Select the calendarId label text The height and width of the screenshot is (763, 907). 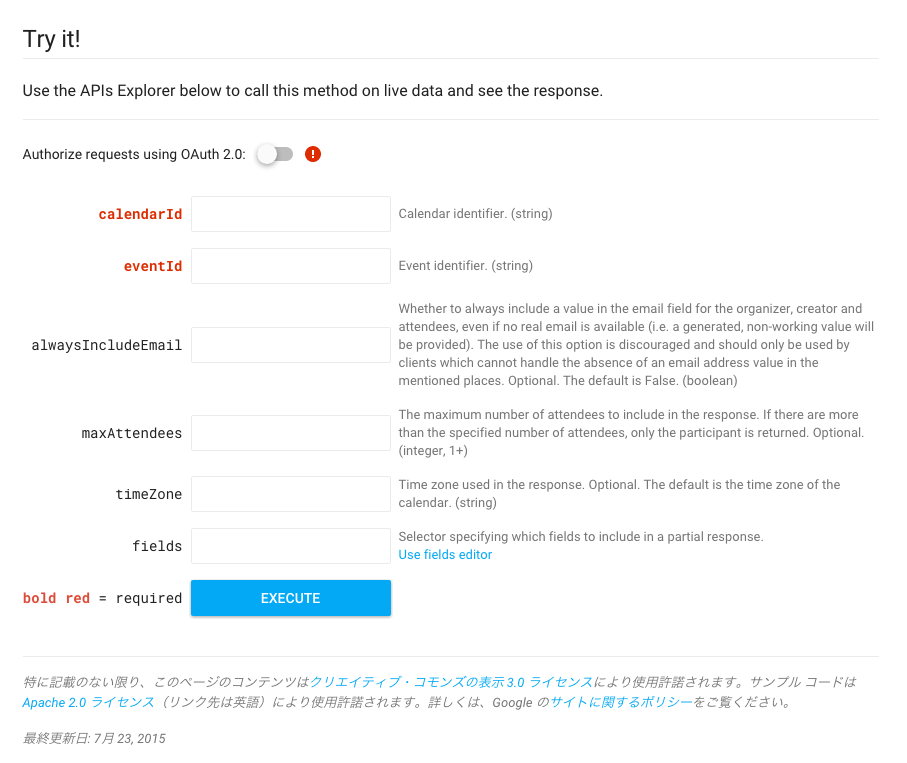click(140, 213)
